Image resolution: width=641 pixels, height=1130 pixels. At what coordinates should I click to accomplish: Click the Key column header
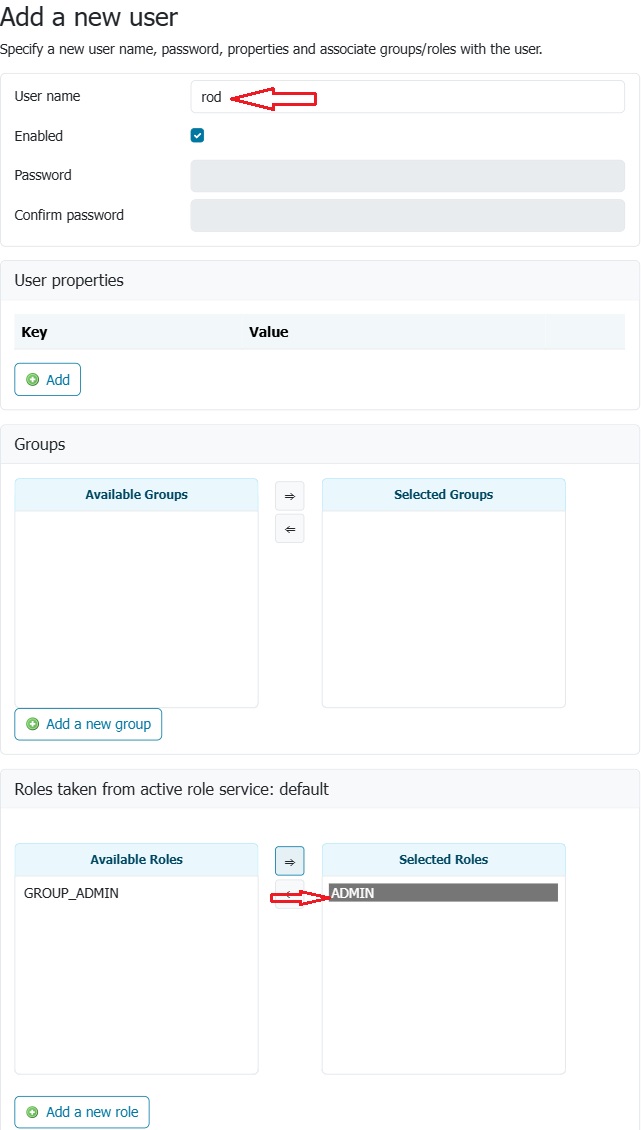tap(34, 332)
